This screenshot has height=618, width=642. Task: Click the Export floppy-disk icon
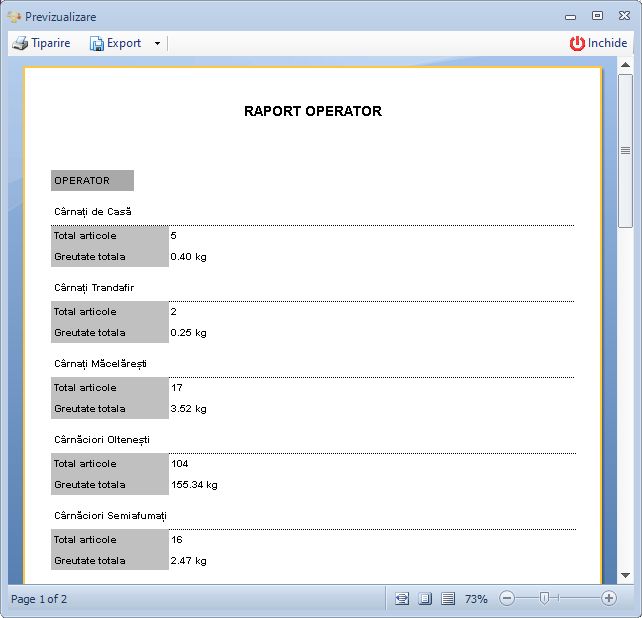97,43
